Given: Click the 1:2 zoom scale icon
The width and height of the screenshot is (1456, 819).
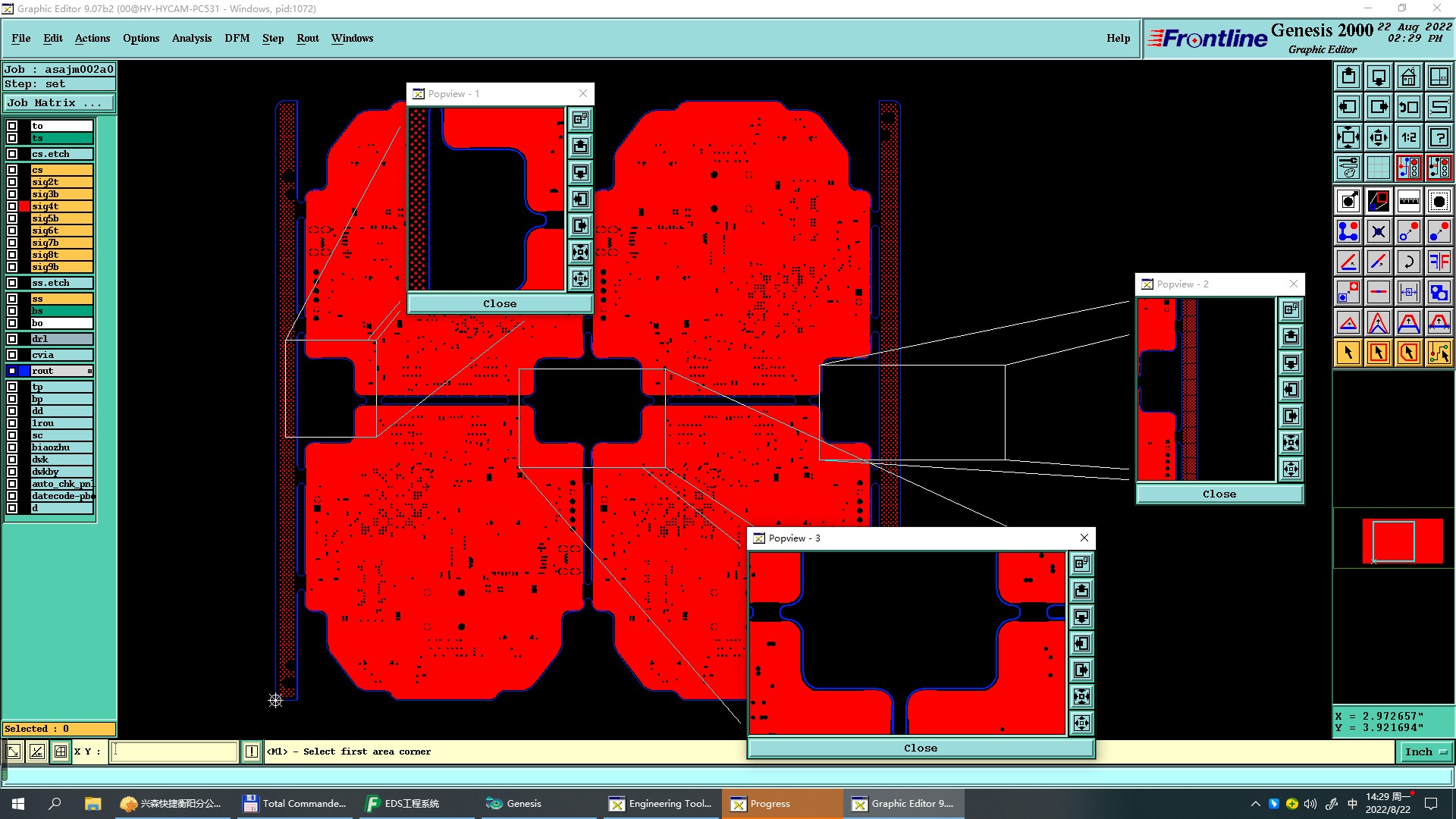Looking at the screenshot, I should pyautogui.click(x=1408, y=137).
